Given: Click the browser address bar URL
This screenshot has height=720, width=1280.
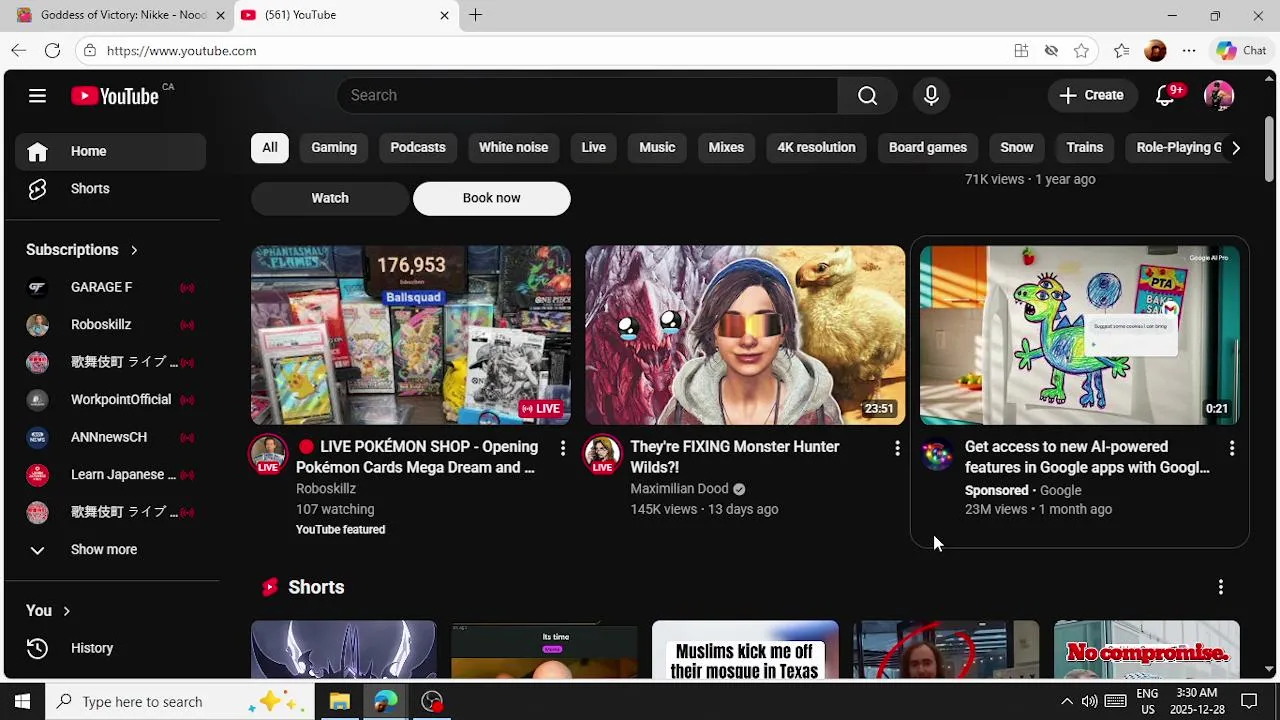Looking at the screenshot, I should pyautogui.click(x=181, y=51).
